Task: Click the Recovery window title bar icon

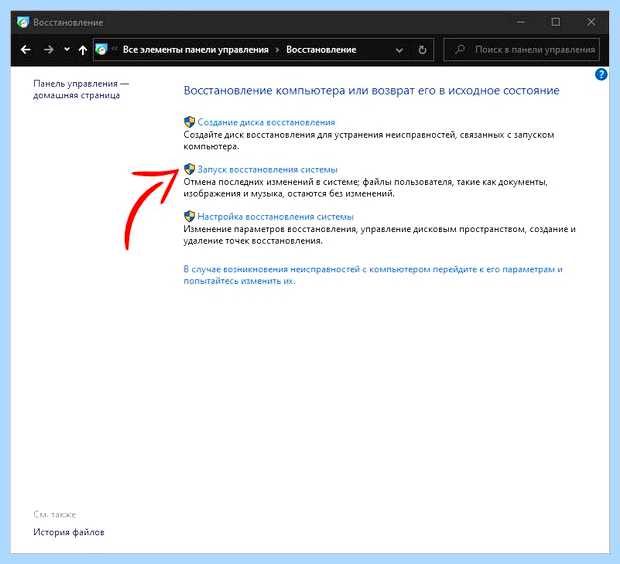Action: (23, 22)
